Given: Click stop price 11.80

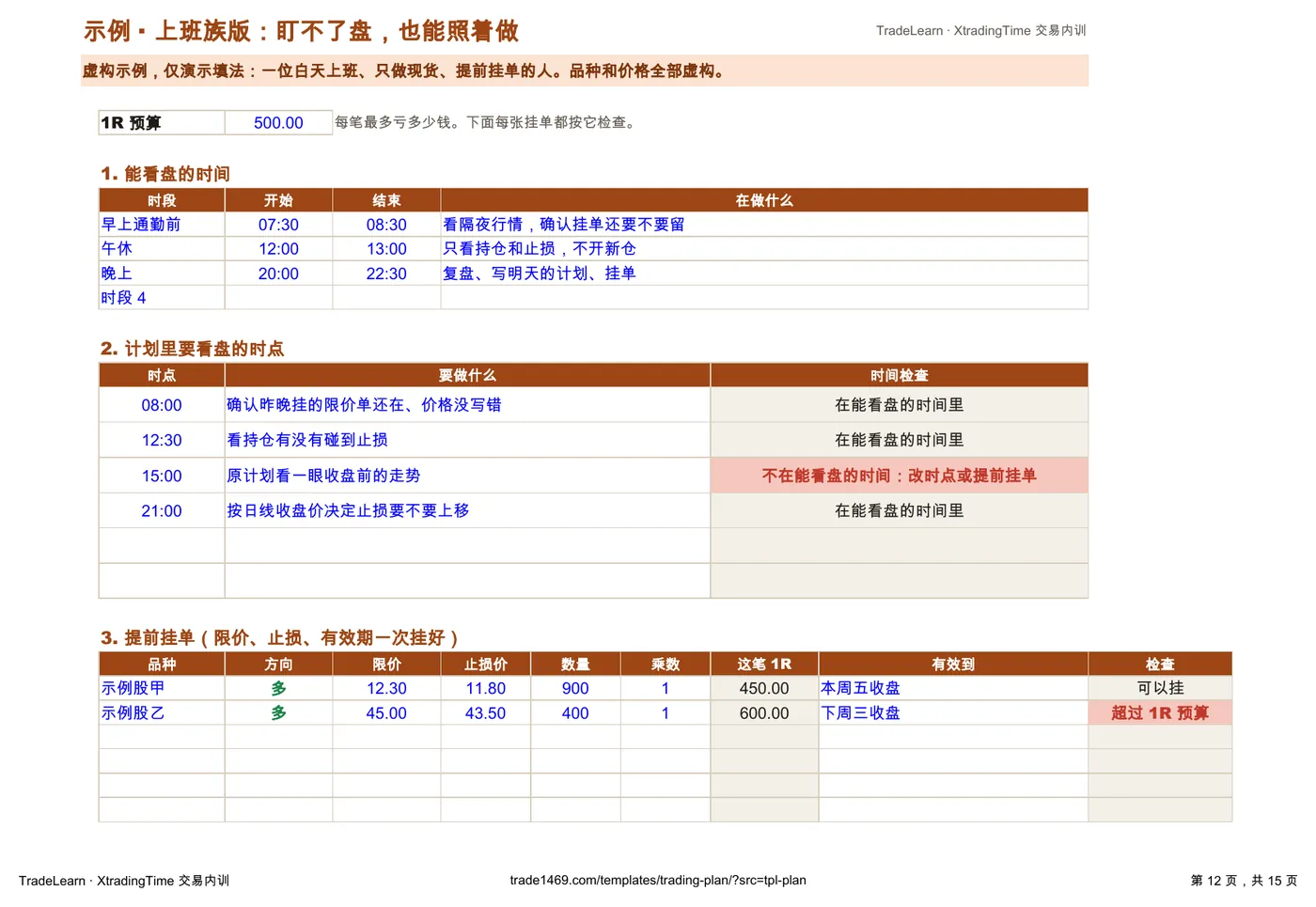Looking at the screenshot, I should tap(486, 688).
